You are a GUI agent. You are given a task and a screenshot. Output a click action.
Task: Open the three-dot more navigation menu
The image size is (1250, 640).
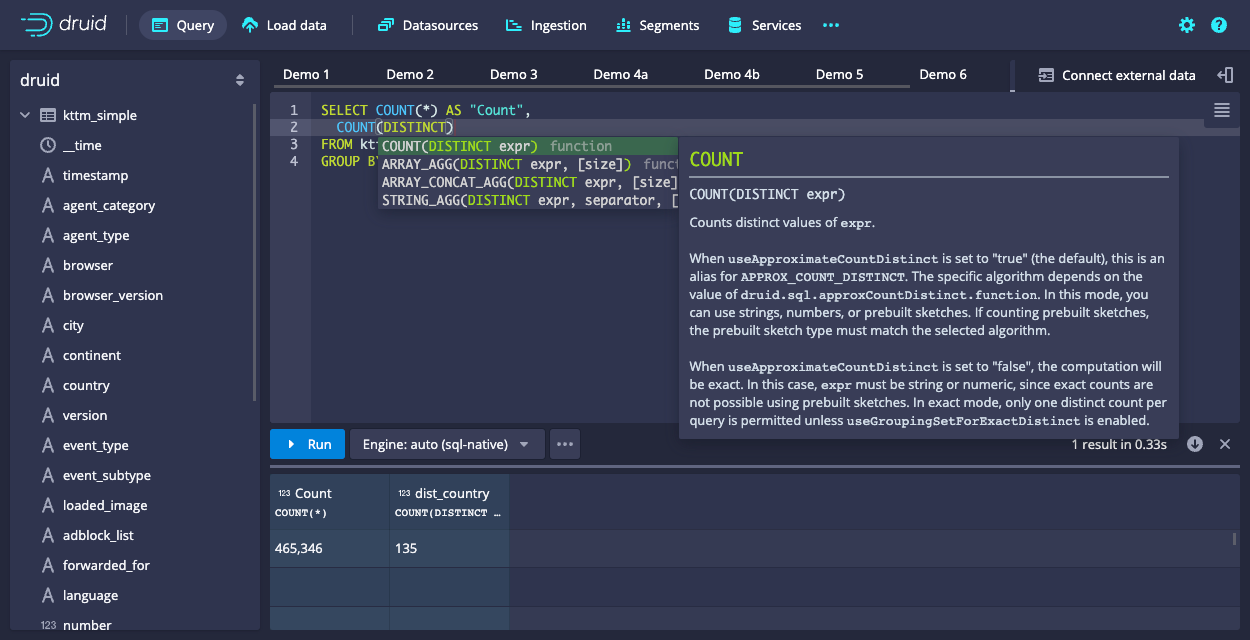coord(830,25)
